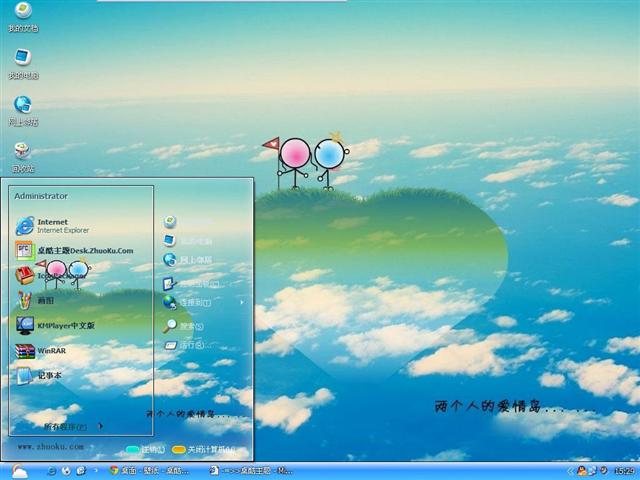
Task: Click the volume tray icon
Action: pos(603,471)
